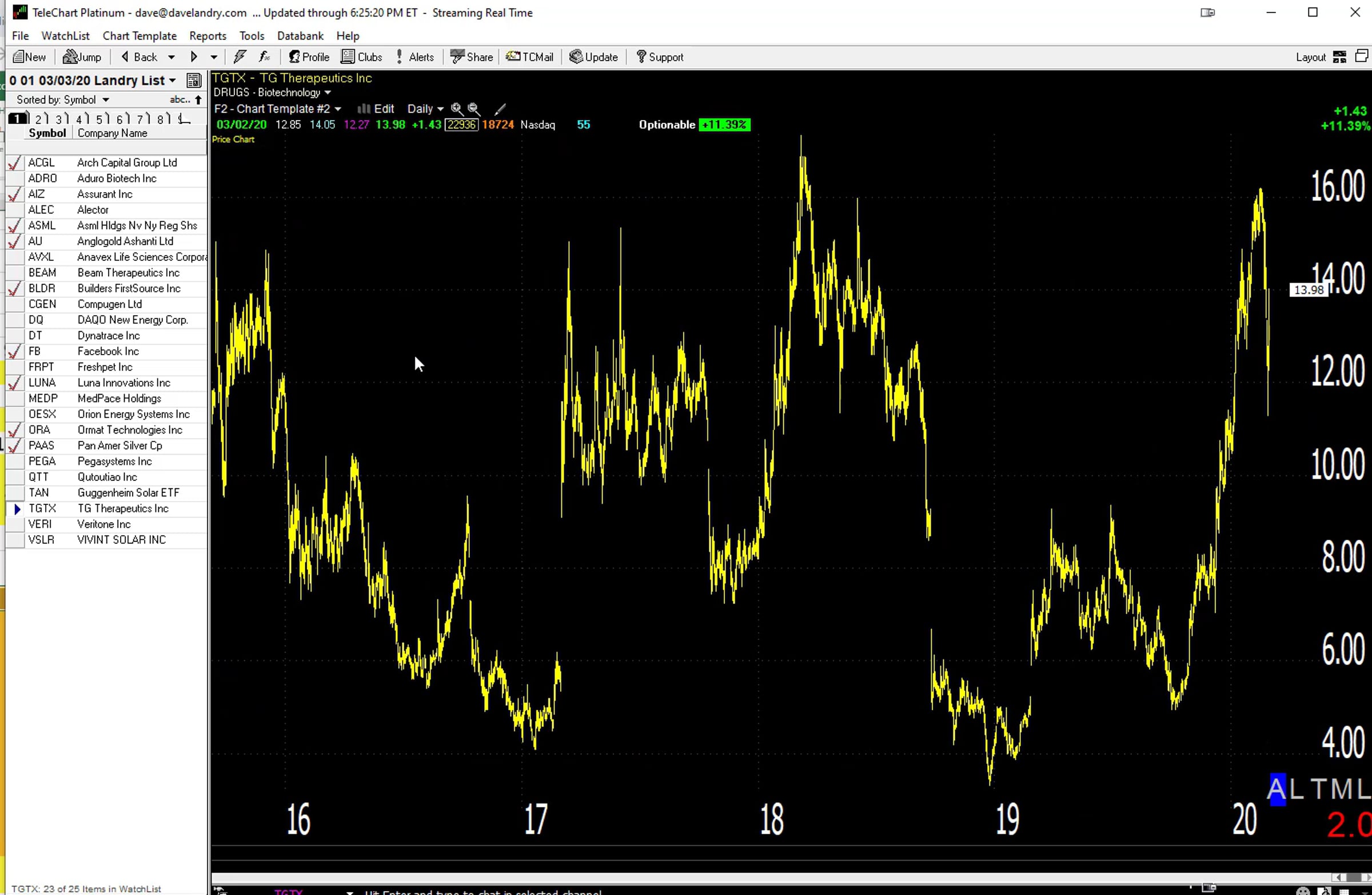The image size is (1372, 895).
Task: Open Support help
Action: pyautogui.click(x=660, y=57)
